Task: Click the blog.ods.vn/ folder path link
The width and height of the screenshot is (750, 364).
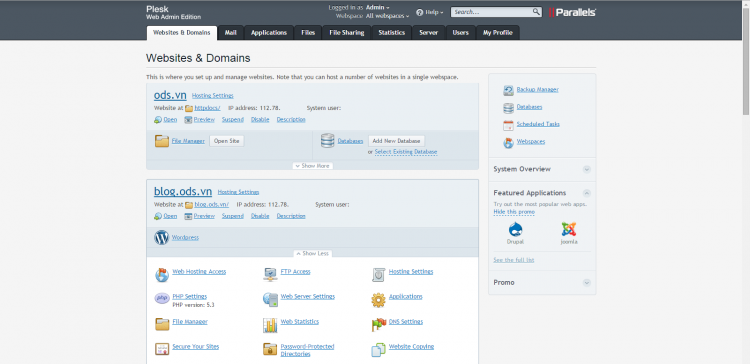Action: [x=212, y=205]
